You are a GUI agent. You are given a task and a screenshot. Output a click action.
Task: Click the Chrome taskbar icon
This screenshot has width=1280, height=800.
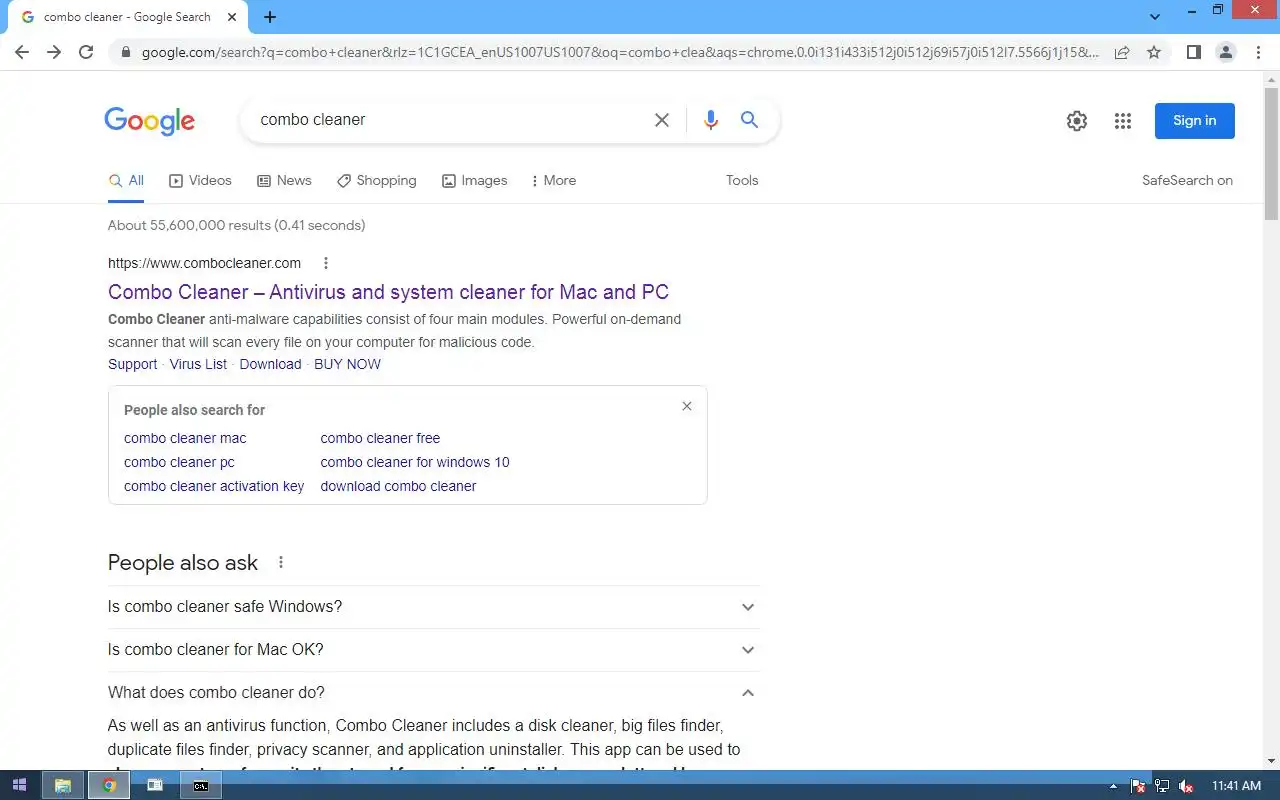109,785
